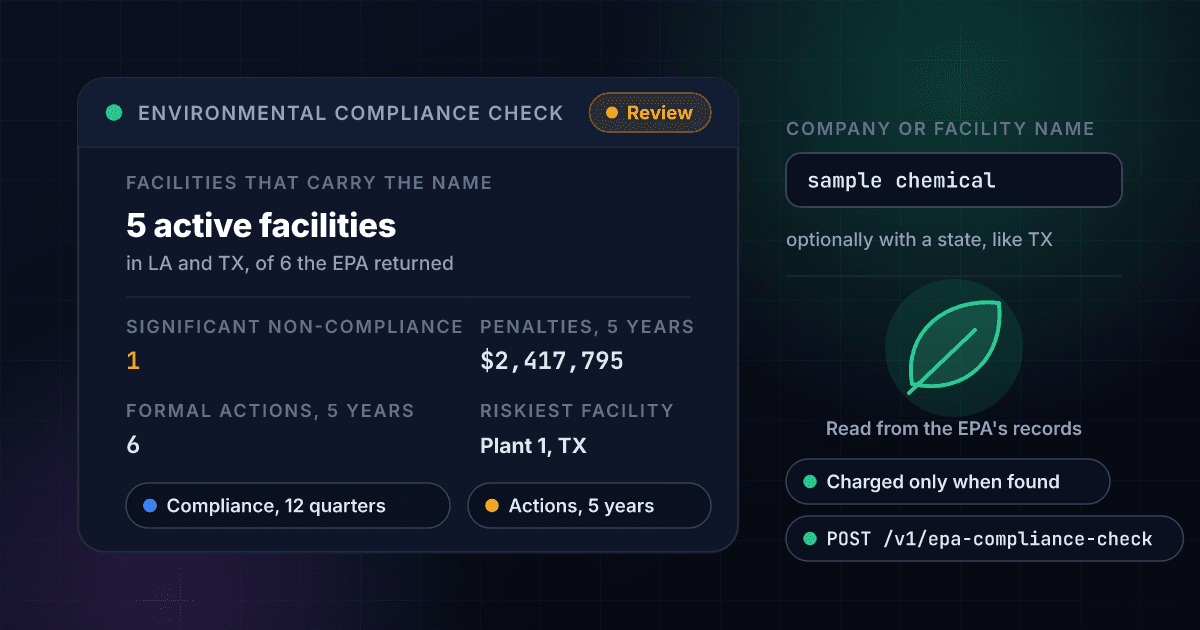
Task: Click 'Read from the EPA's records' caption
Action: (x=954, y=429)
